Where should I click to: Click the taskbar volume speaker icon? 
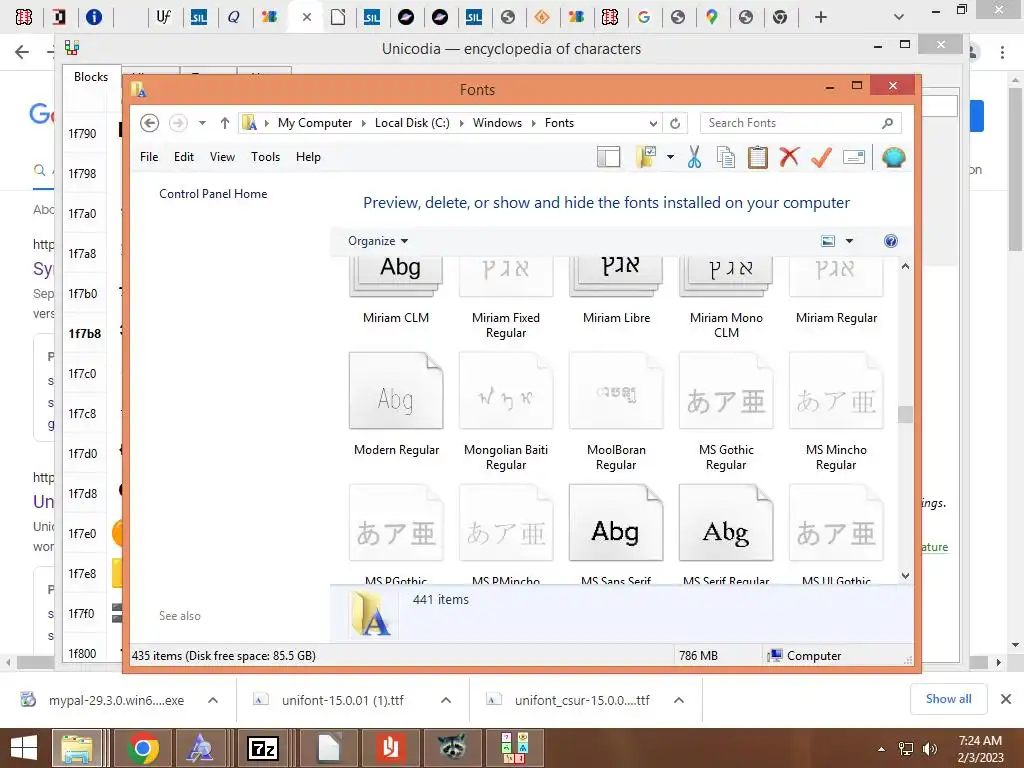[929, 749]
